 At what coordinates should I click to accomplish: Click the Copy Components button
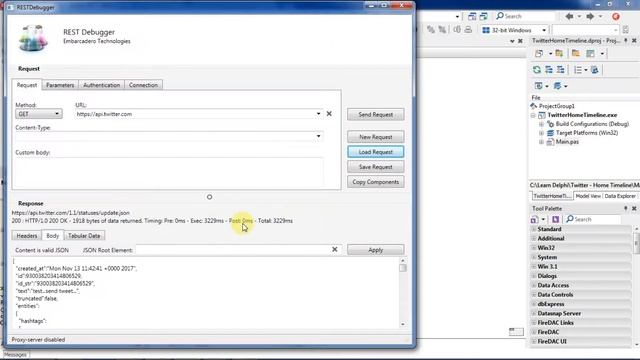pyautogui.click(x=376, y=182)
